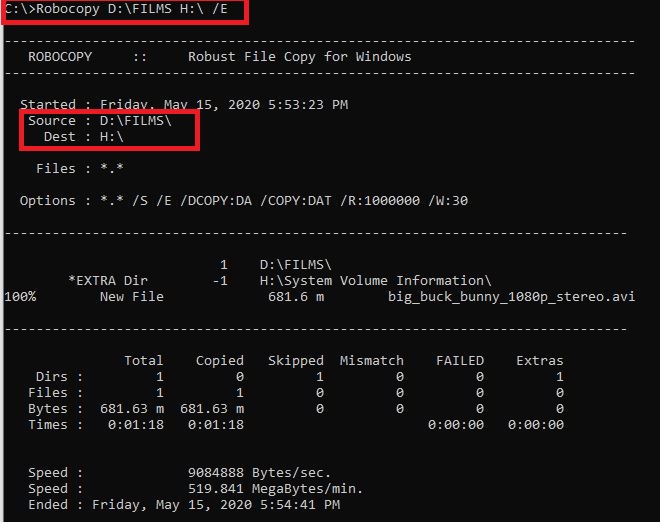This screenshot has width=660, height=522.
Task: Click the Times row label
Action: (55, 425)
